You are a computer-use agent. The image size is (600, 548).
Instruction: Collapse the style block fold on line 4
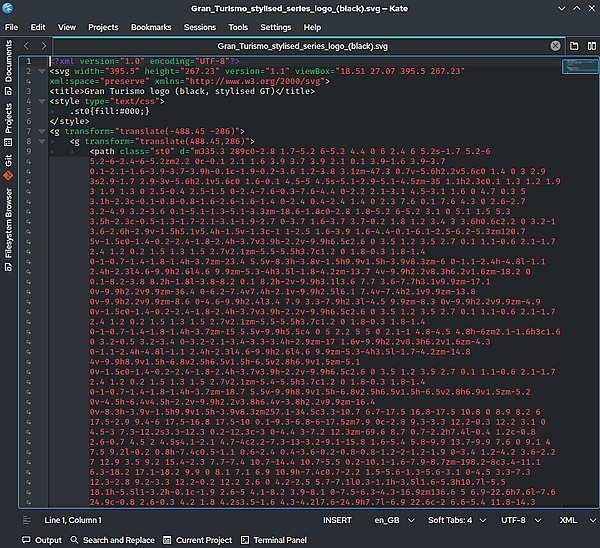pyautogui.click(x=42, y=99)
